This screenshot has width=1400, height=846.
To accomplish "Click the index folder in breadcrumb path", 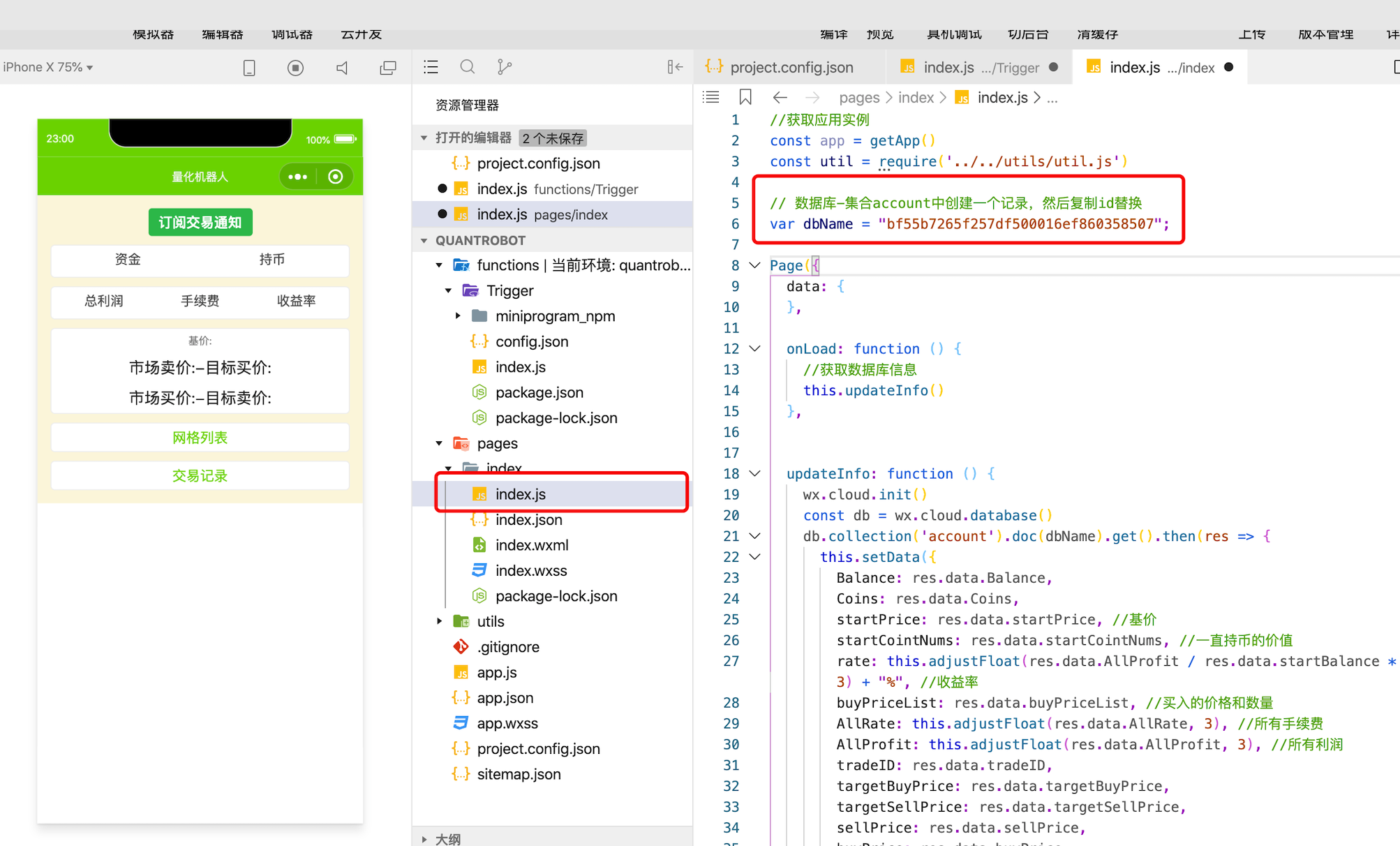I will pyautogui.click(x=916, y=98).
